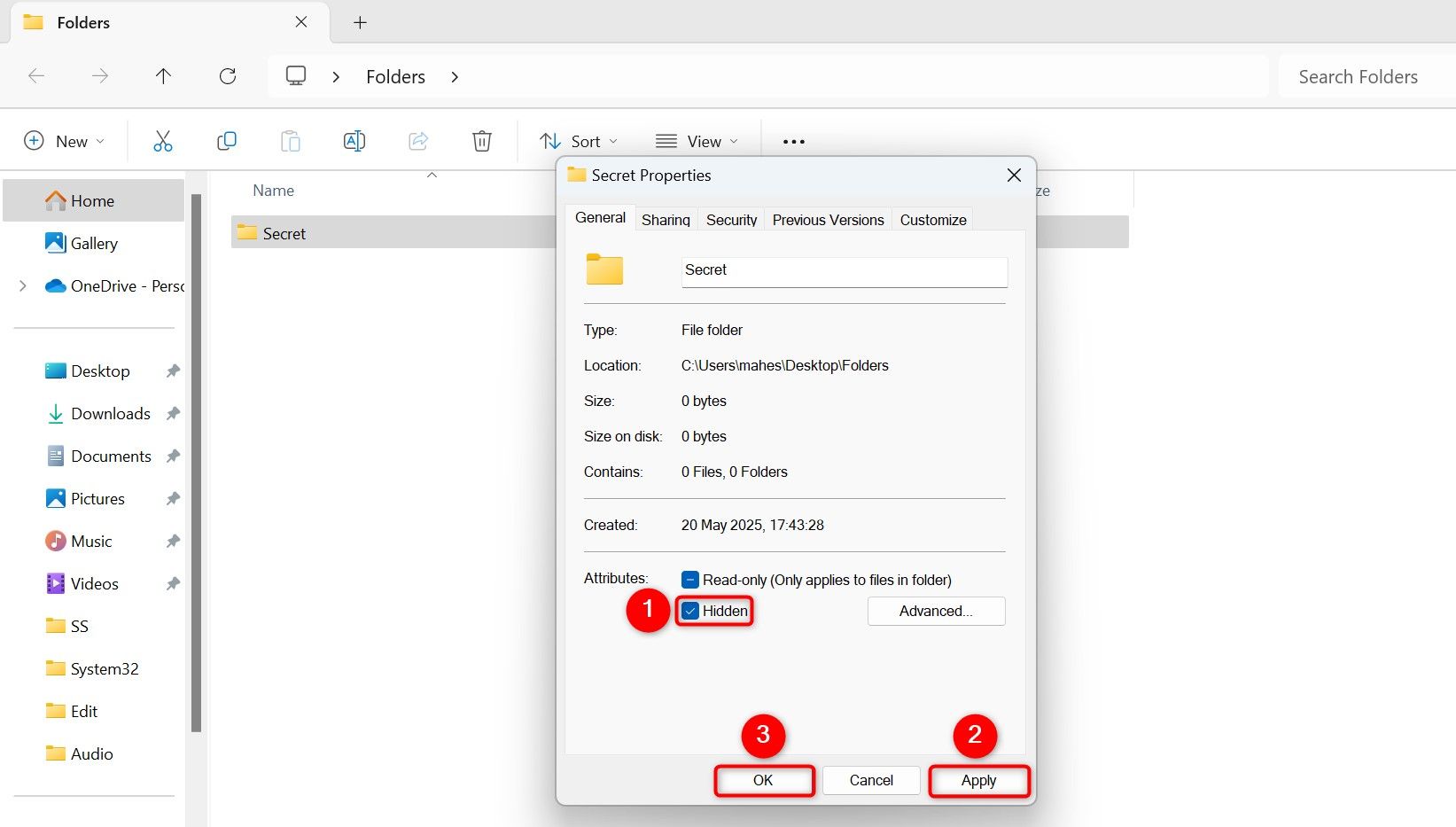Expand breadcrumb chevron before Folders
The width and height of the screenshot is (1456, 827).
tap(336, 77)
